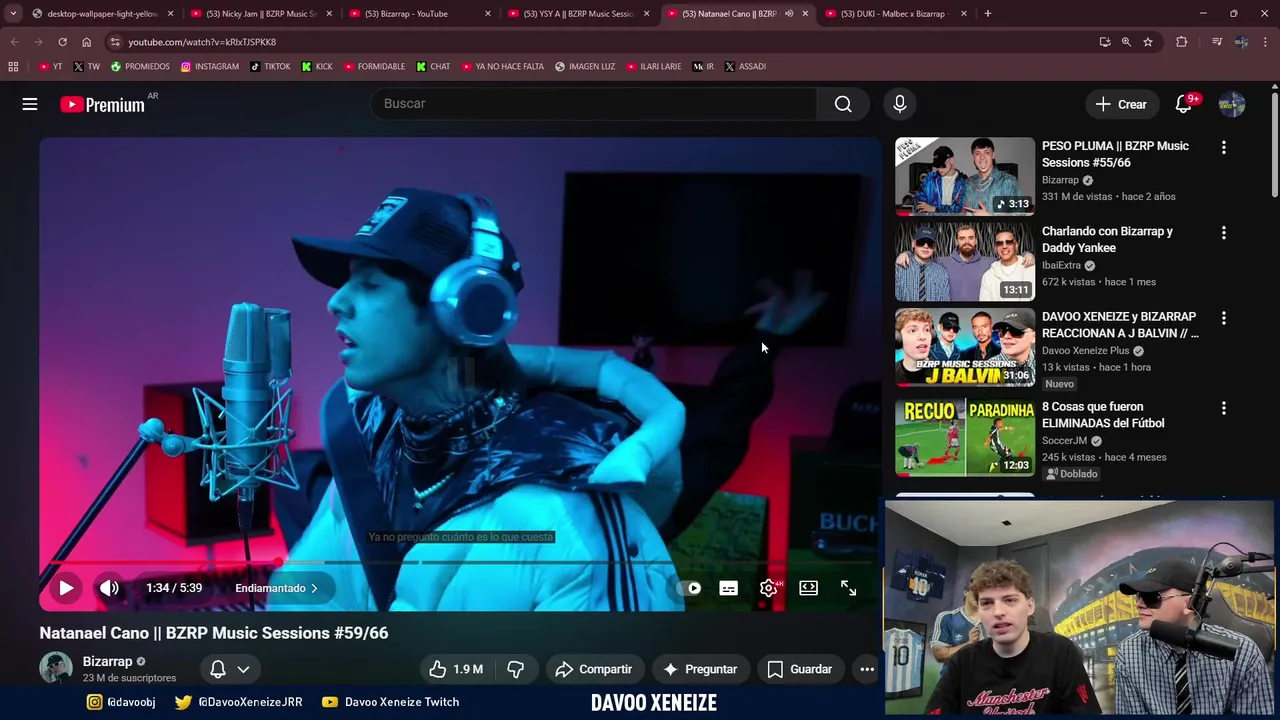Switch to Bizarrap - YouTube tab

click(x=418, y=14)
